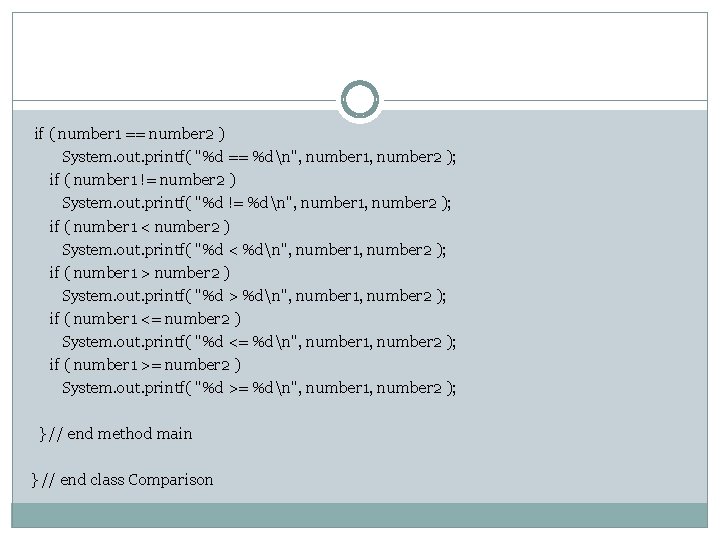Screen dimensions: 720x540
Task: Click the circle ornament on the divider
Action: point(359,100)
